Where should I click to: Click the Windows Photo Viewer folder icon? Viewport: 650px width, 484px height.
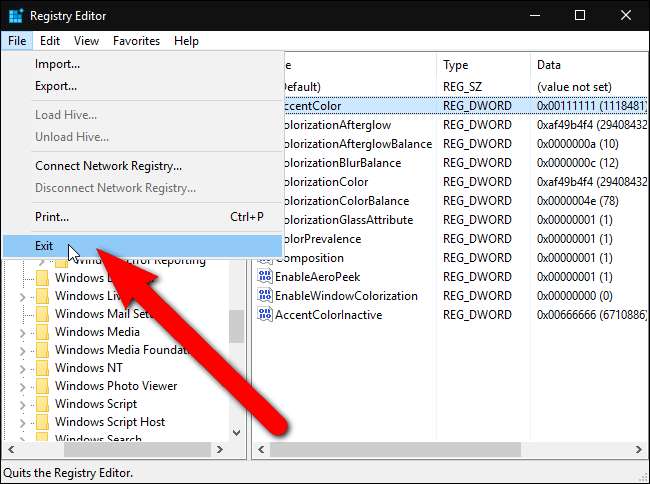pyautogui.click(x=42, y=386)
